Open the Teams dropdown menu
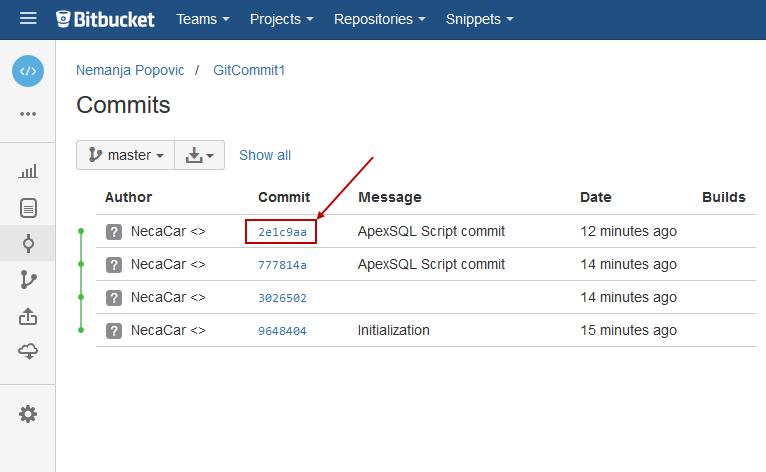This screenshot has width=766, height=472. pos(203,19)
